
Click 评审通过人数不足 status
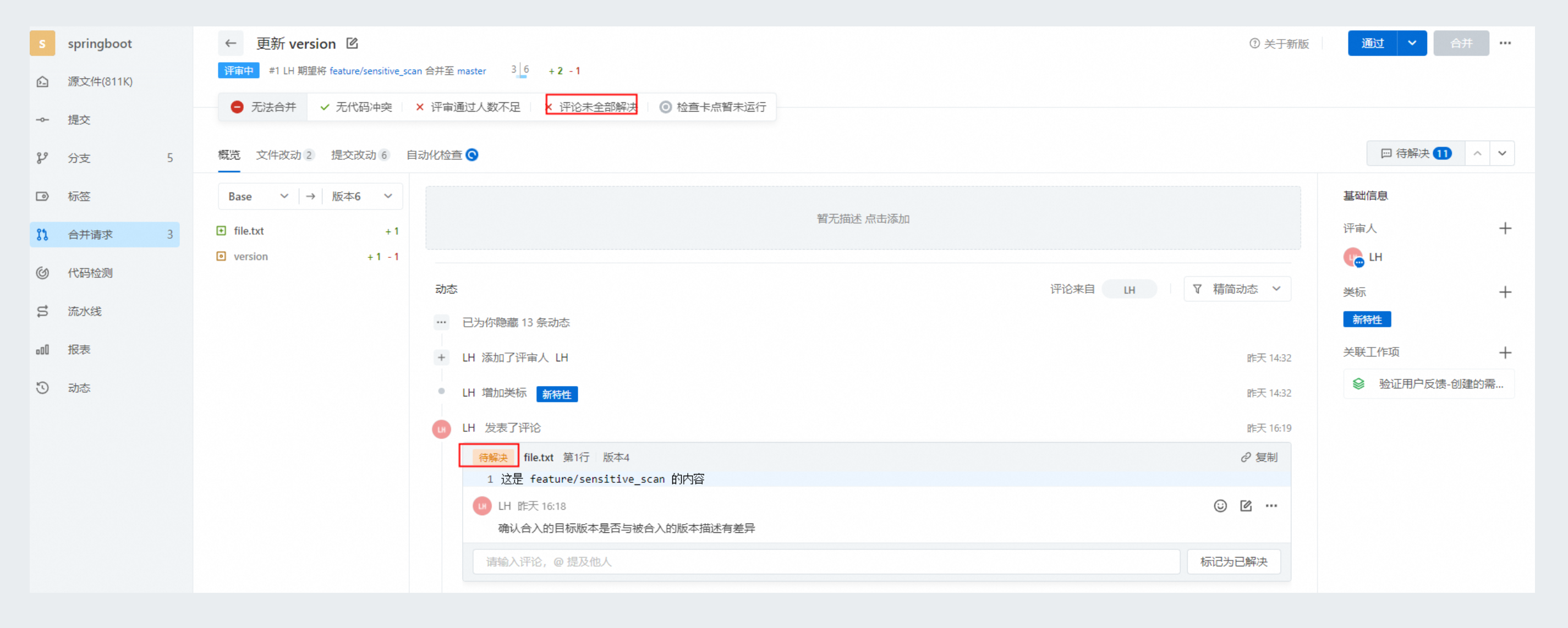468,107
